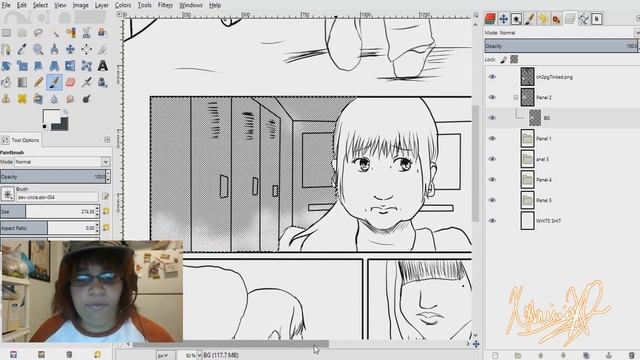This screenshot has width=640, height=360.
Task: Open the Windows menu
Action: pos(191,5)
